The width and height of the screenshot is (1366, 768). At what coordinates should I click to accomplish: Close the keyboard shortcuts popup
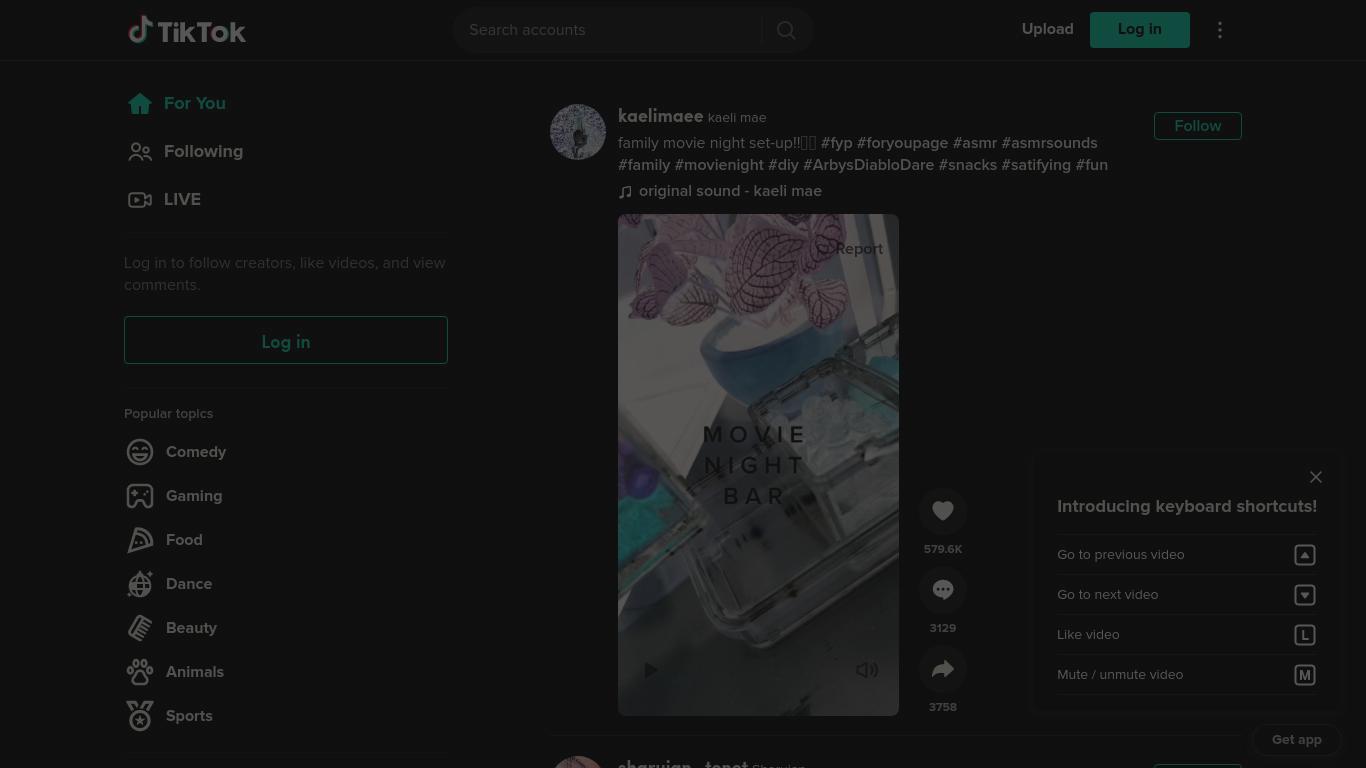[x=1316, y=477]
